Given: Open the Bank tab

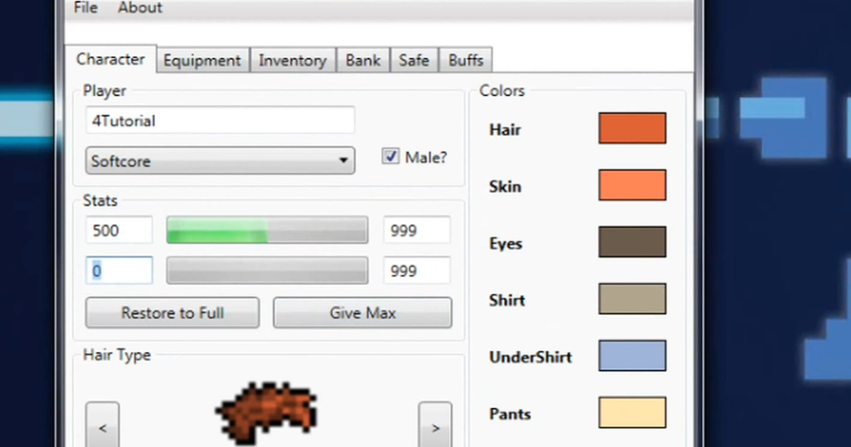Looking at the screenshot, I should tap(363, 60).
